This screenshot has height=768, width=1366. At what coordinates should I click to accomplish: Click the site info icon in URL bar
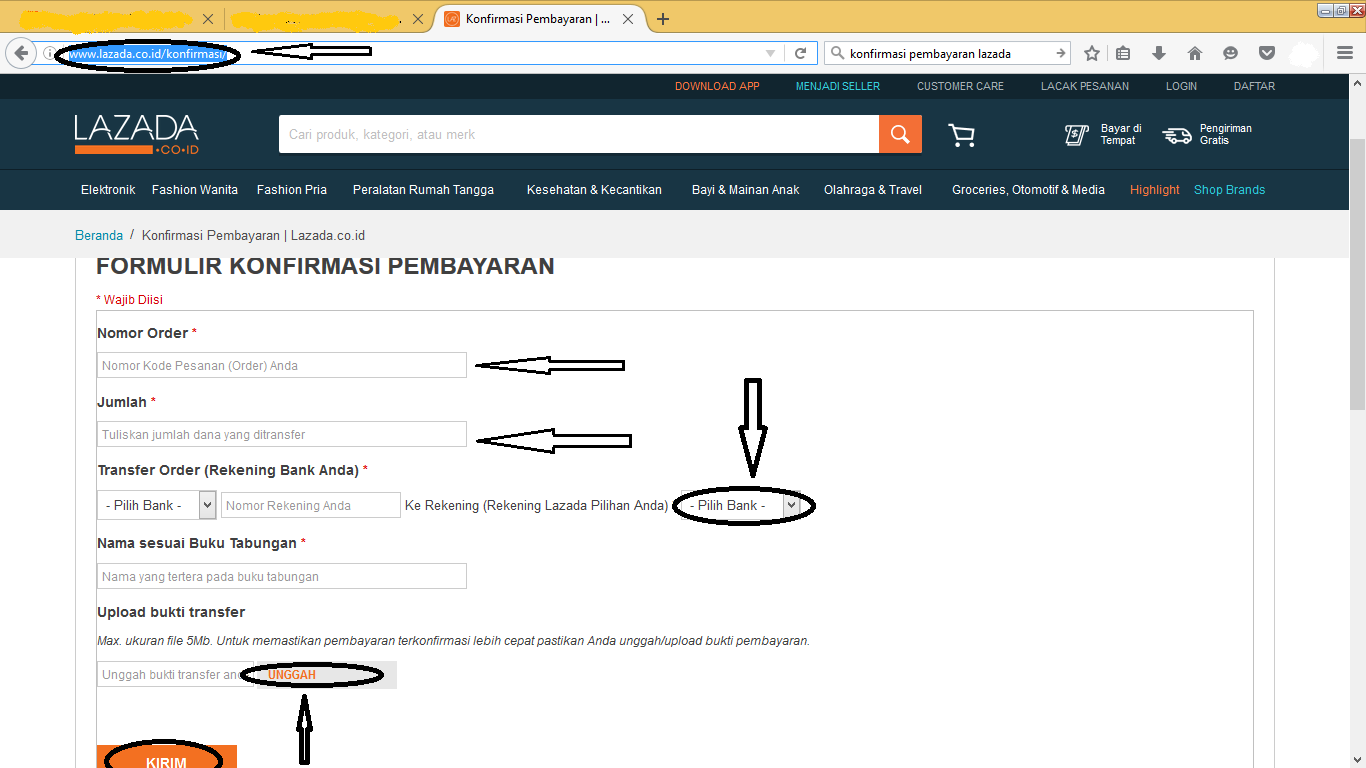pyautogui.click(x=48, y=53)
